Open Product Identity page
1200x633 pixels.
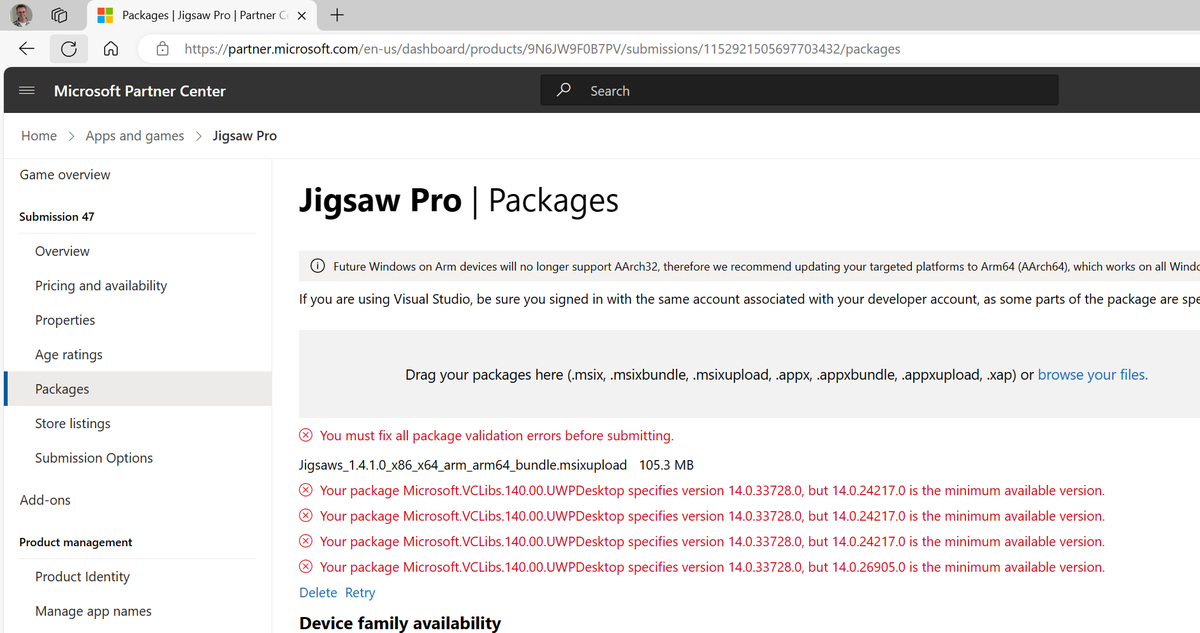[x=82, y=577]
